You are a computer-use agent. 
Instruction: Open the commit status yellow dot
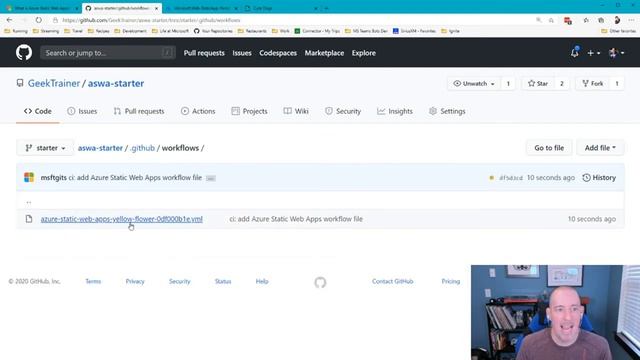[x=491, y=178]
